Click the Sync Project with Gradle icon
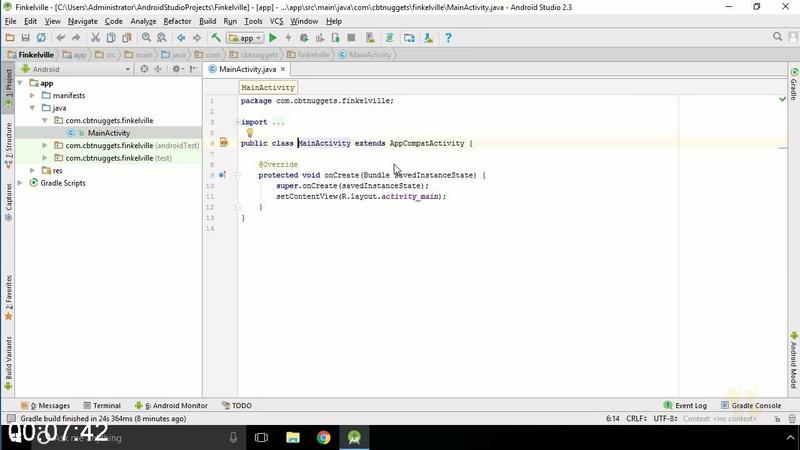The image size is (800, 450). [390, 38]
